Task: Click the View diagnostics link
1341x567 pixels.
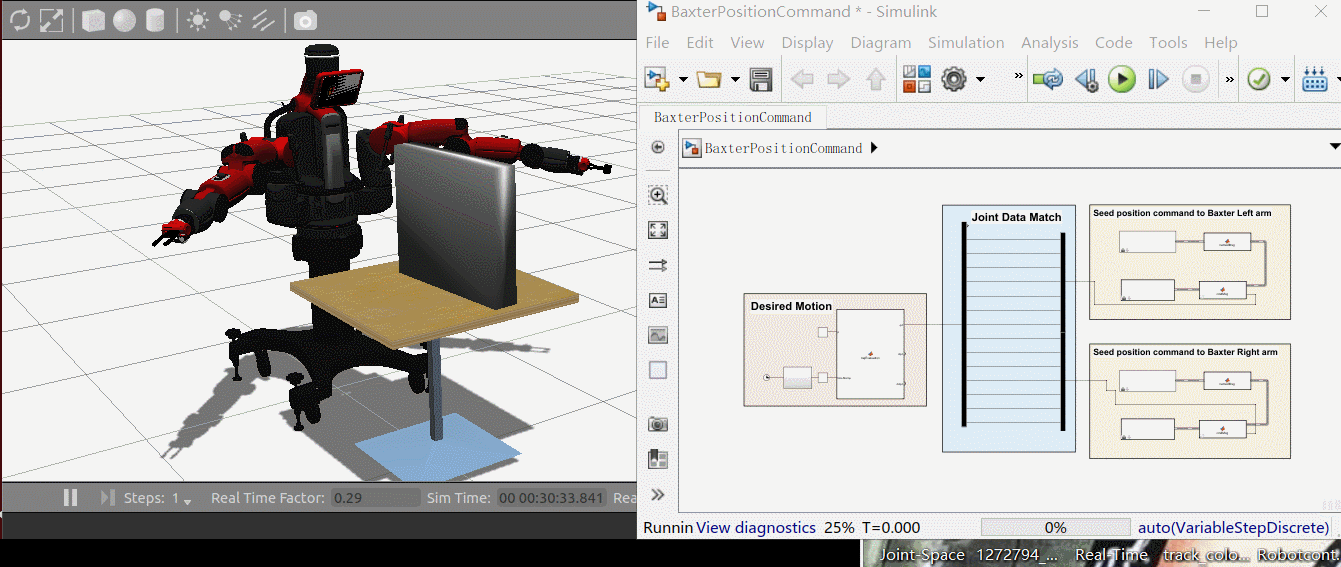Action: tap(755, 527)
